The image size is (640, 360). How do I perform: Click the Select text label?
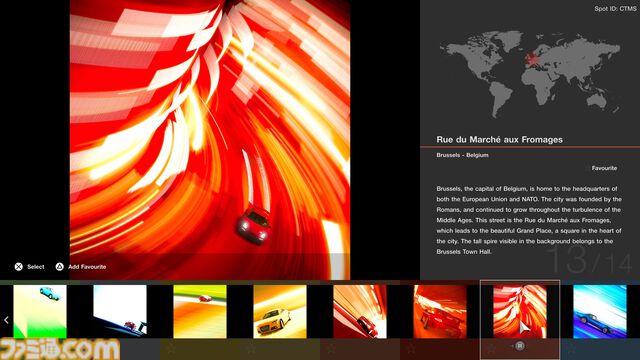36,267
